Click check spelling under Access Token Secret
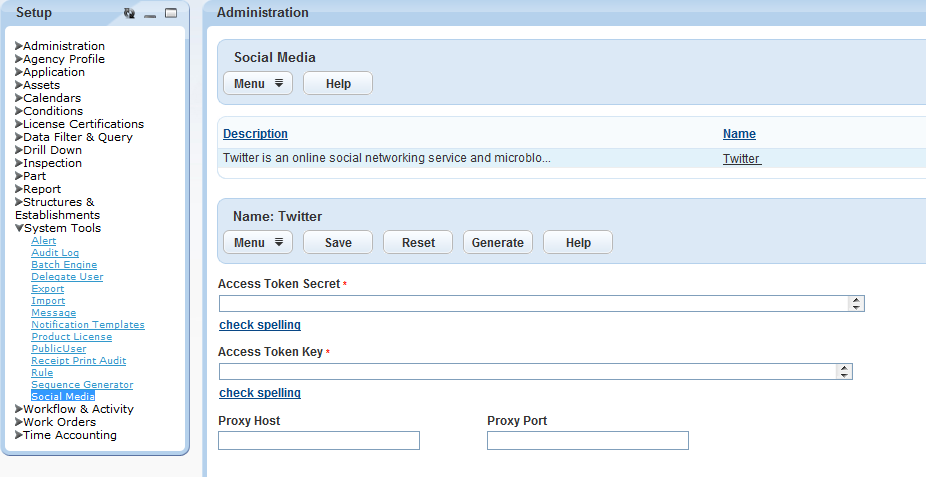The height and width of the screenshot is (477, 926). tap(260, 325)
